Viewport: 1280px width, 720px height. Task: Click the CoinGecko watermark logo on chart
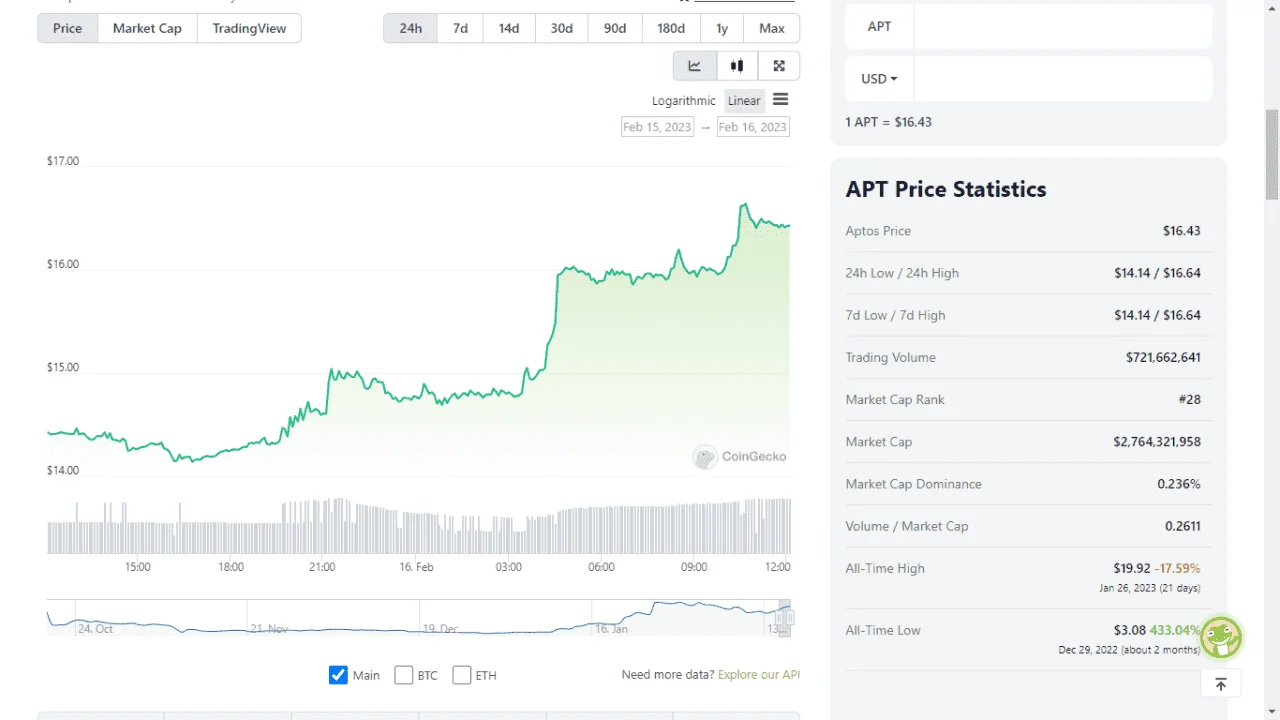739,457
